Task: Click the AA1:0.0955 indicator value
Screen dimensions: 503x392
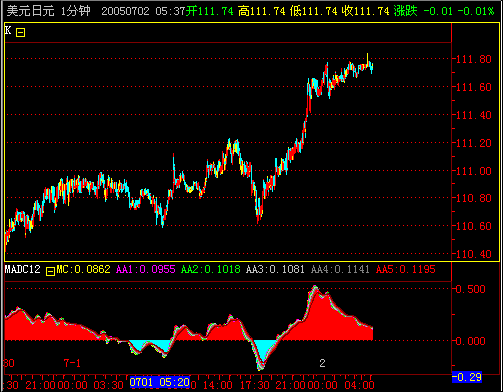Action: click(146, 269)
